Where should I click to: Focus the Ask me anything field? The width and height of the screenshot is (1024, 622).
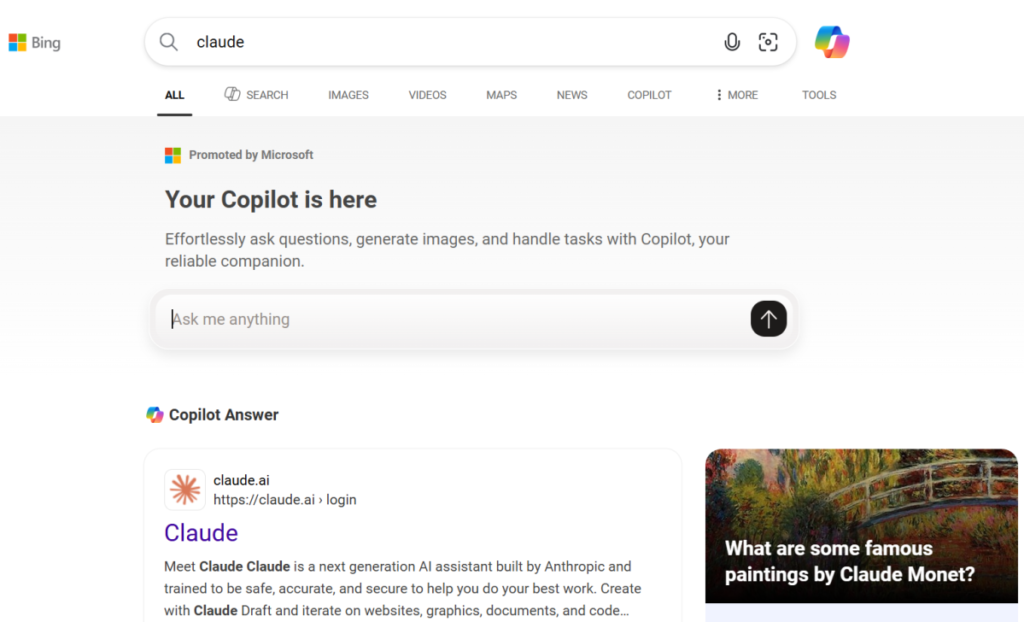pyautogui.click(x=450, y=319)
